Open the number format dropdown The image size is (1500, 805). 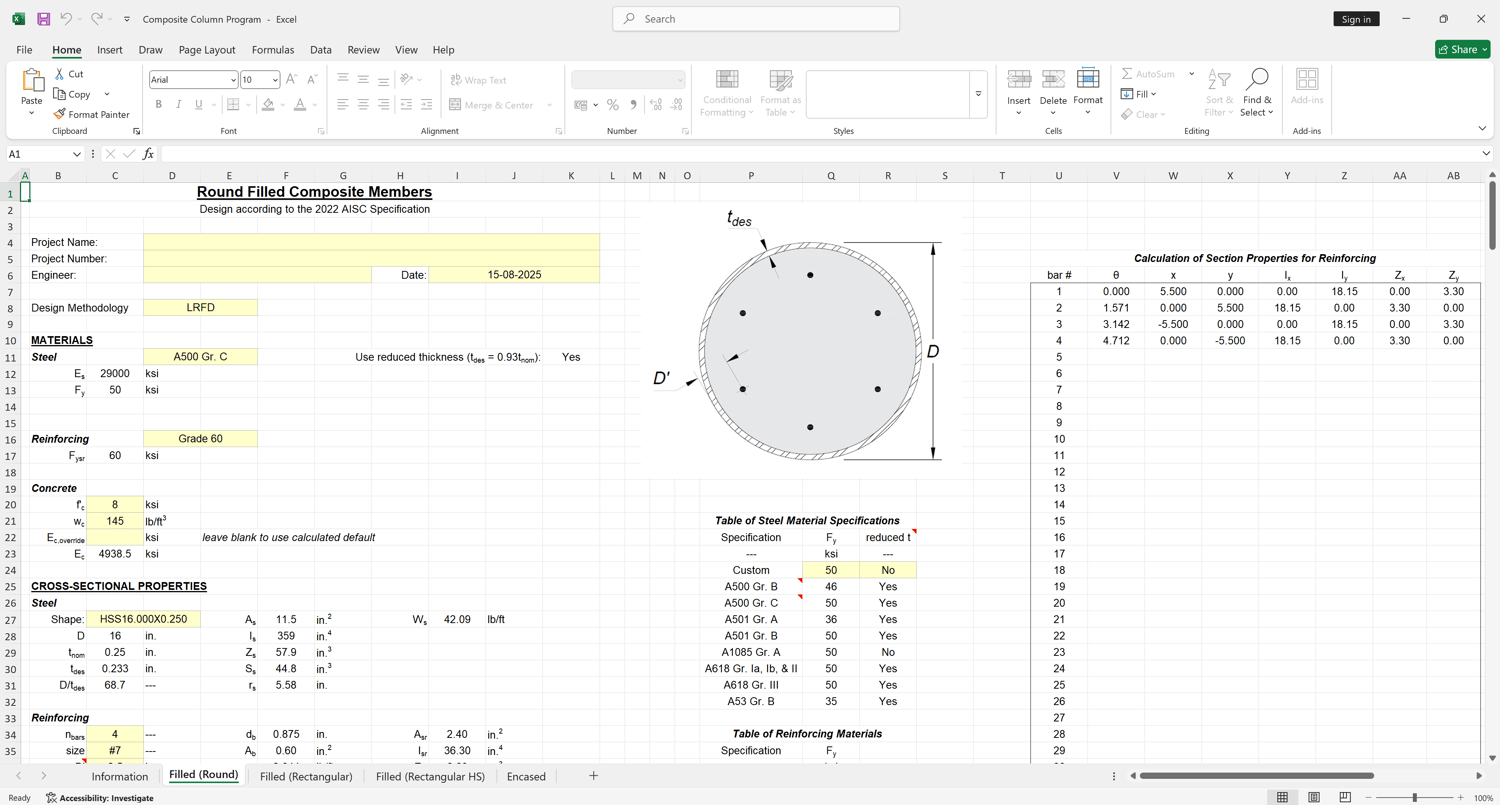(x=680, y=80)
